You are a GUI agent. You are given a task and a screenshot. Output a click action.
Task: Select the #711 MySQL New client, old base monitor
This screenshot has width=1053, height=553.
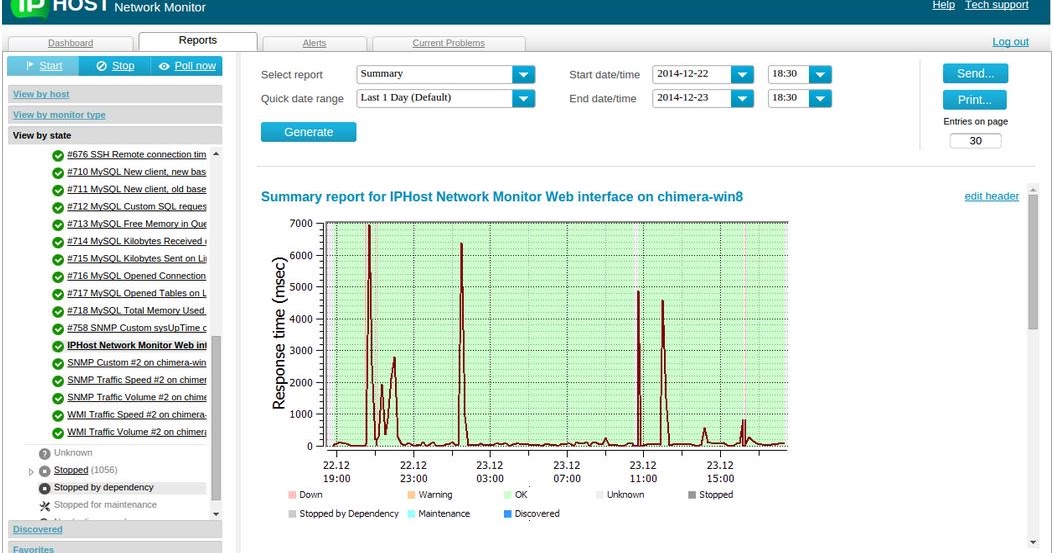(x=136, y=189)
